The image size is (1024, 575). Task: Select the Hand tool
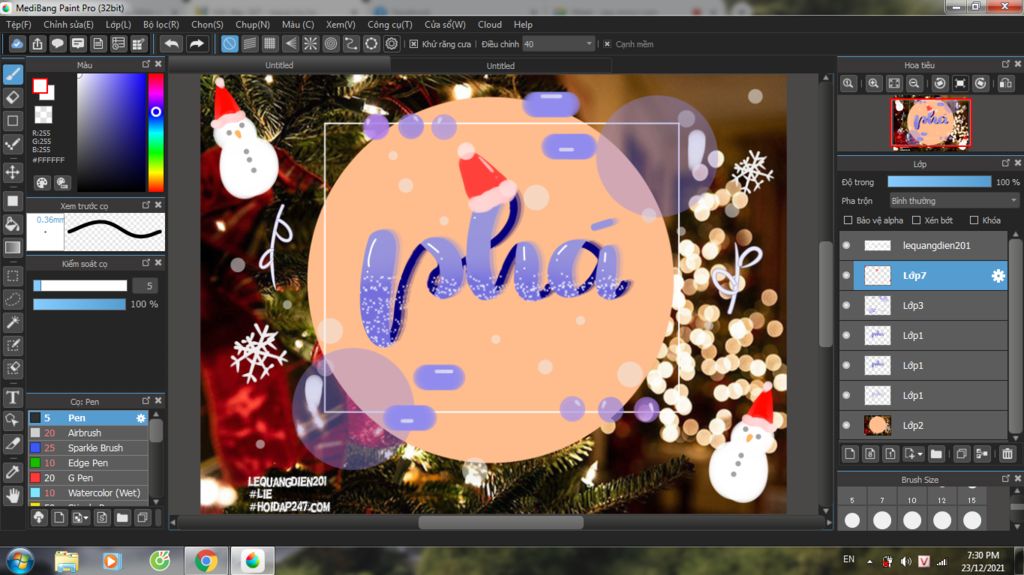click(x=12, y=496)
